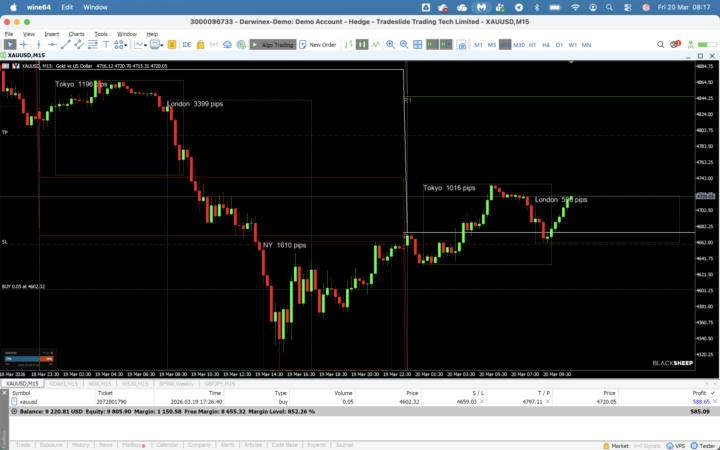This screenshot has width=720, height=450.
Task: Activate the crosshair tool
Action: click(24, 45)
